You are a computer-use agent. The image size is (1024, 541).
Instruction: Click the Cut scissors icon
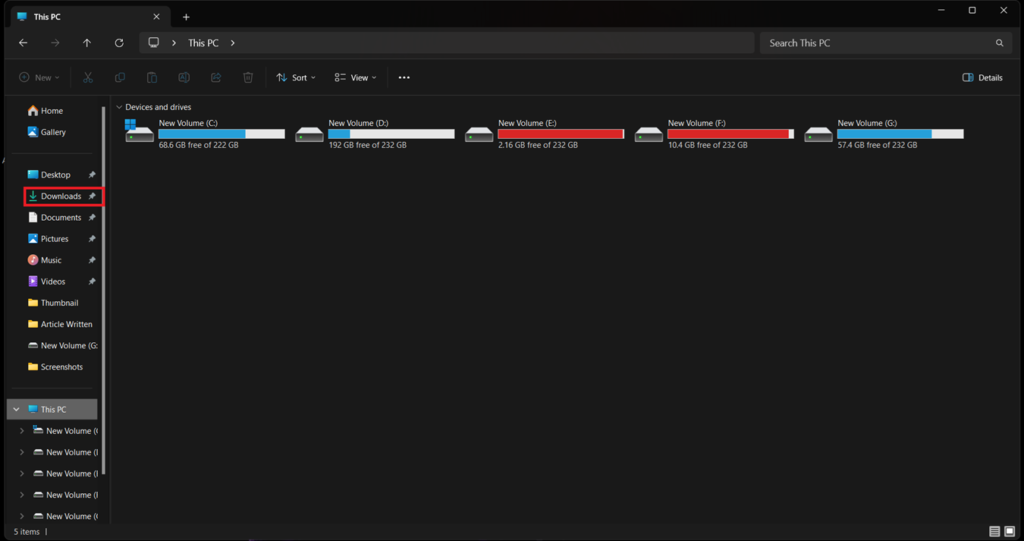click(88, 78)
